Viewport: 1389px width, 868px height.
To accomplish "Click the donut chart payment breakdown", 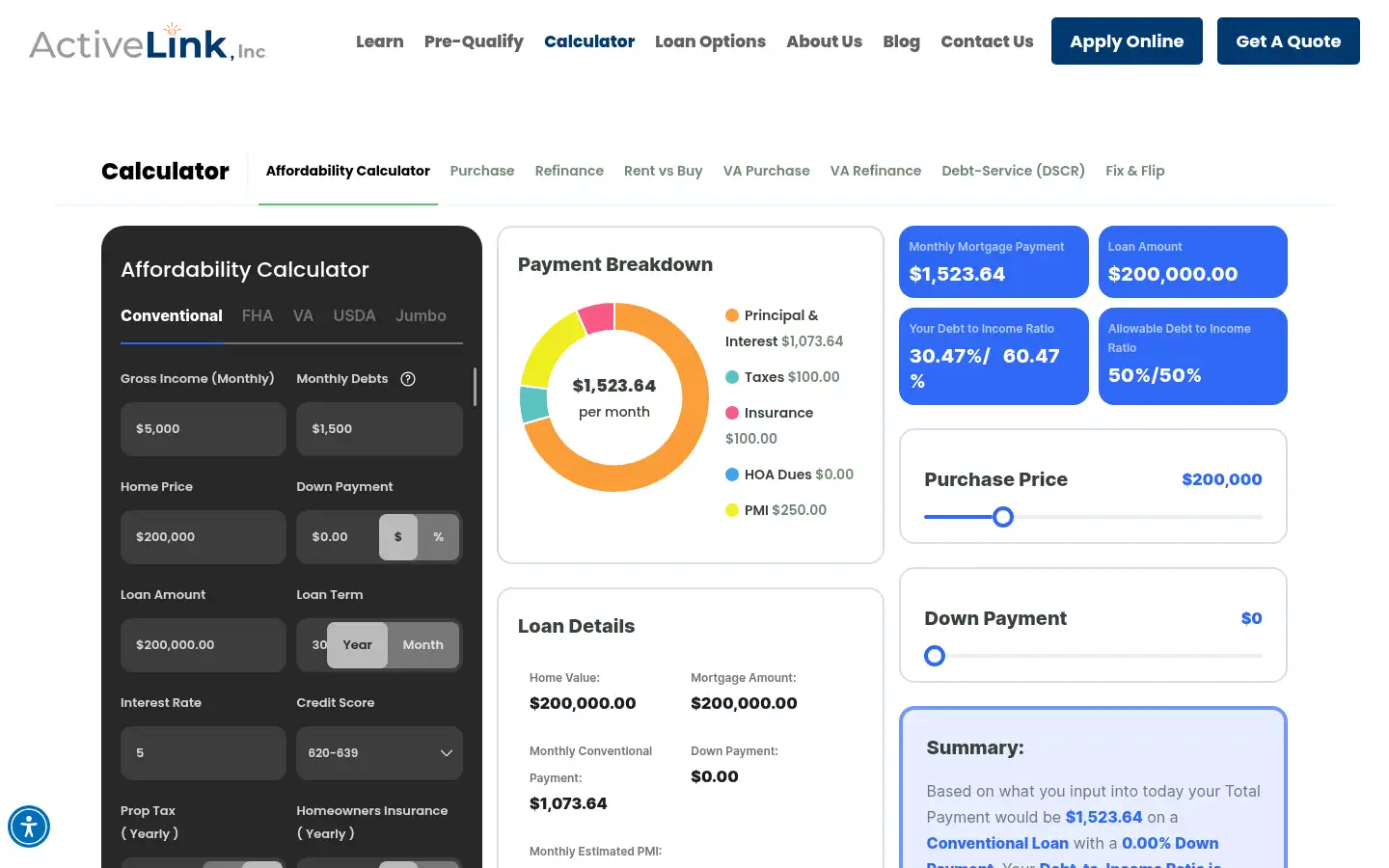I will click(614, 397).
